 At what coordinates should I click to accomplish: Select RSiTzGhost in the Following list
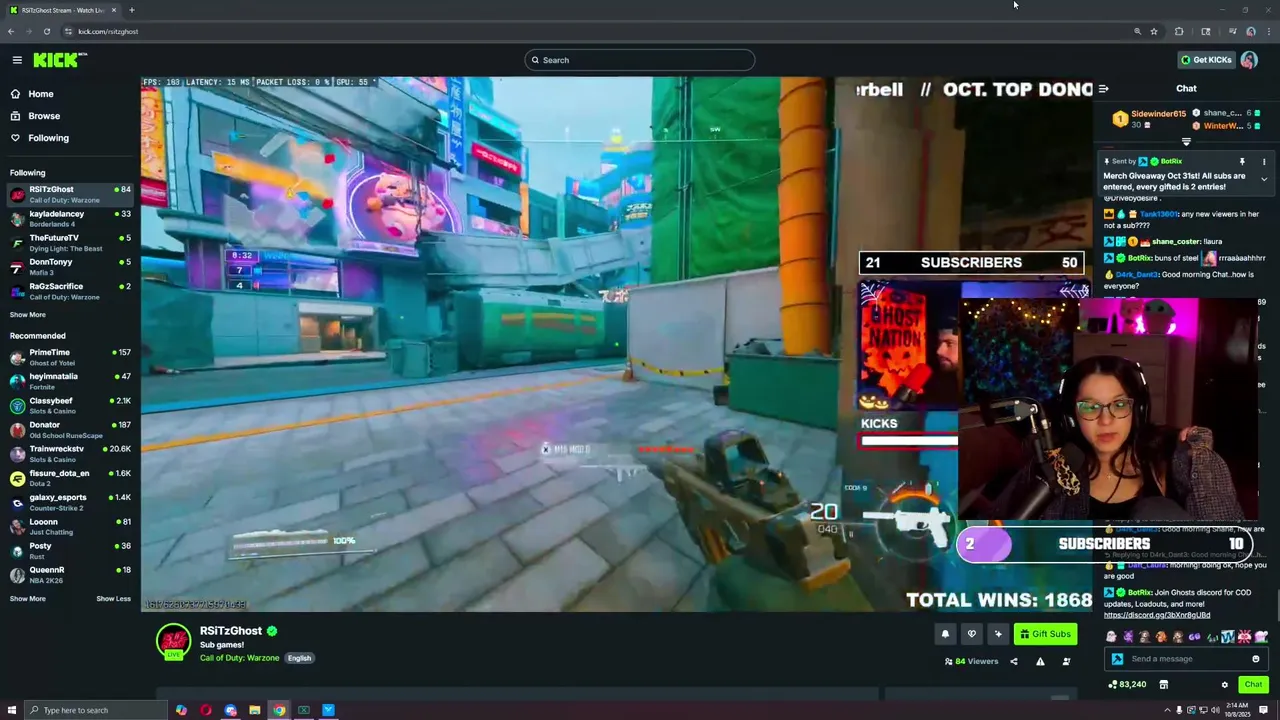(x=70, y=194)
